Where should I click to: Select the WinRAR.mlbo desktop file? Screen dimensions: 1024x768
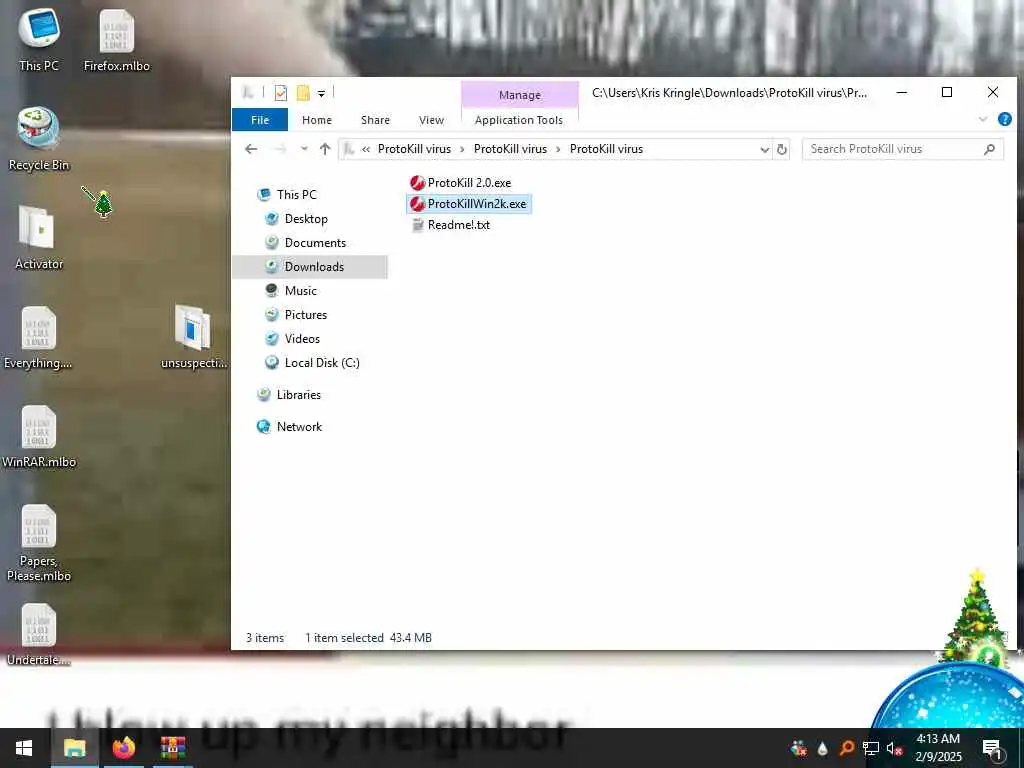coord(39,437)
